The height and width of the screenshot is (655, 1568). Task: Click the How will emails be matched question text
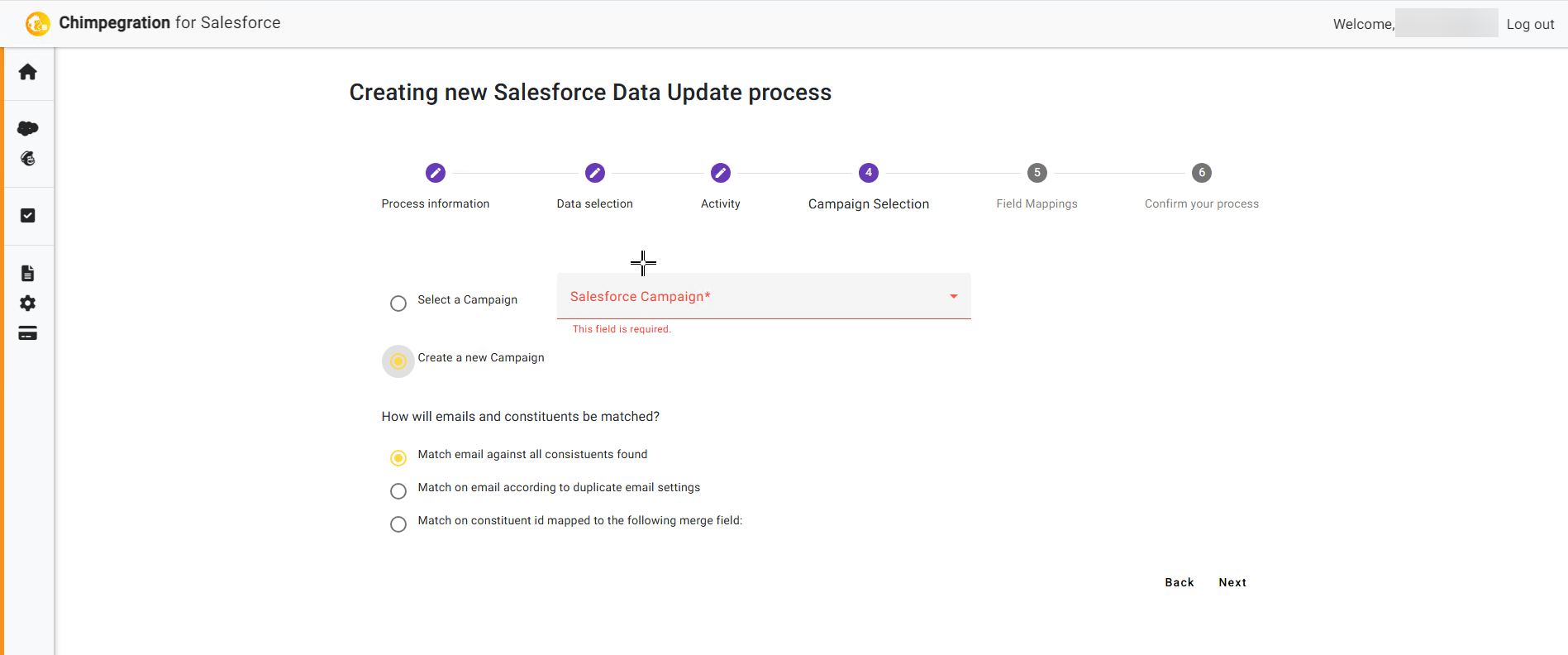click(521, 417)
